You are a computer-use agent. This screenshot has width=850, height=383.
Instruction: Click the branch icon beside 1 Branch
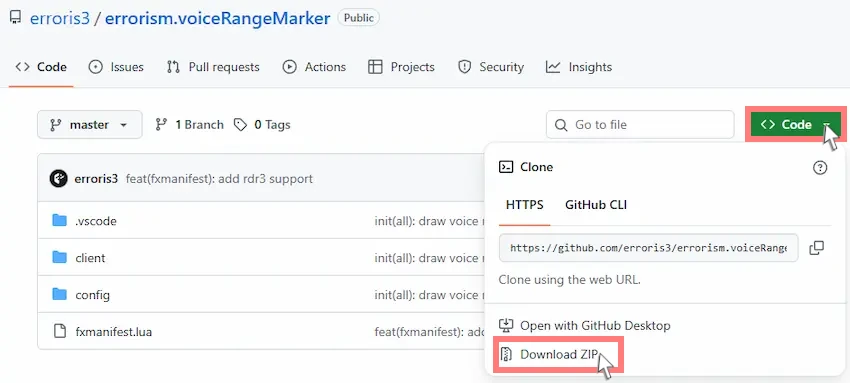coord(161,125)
